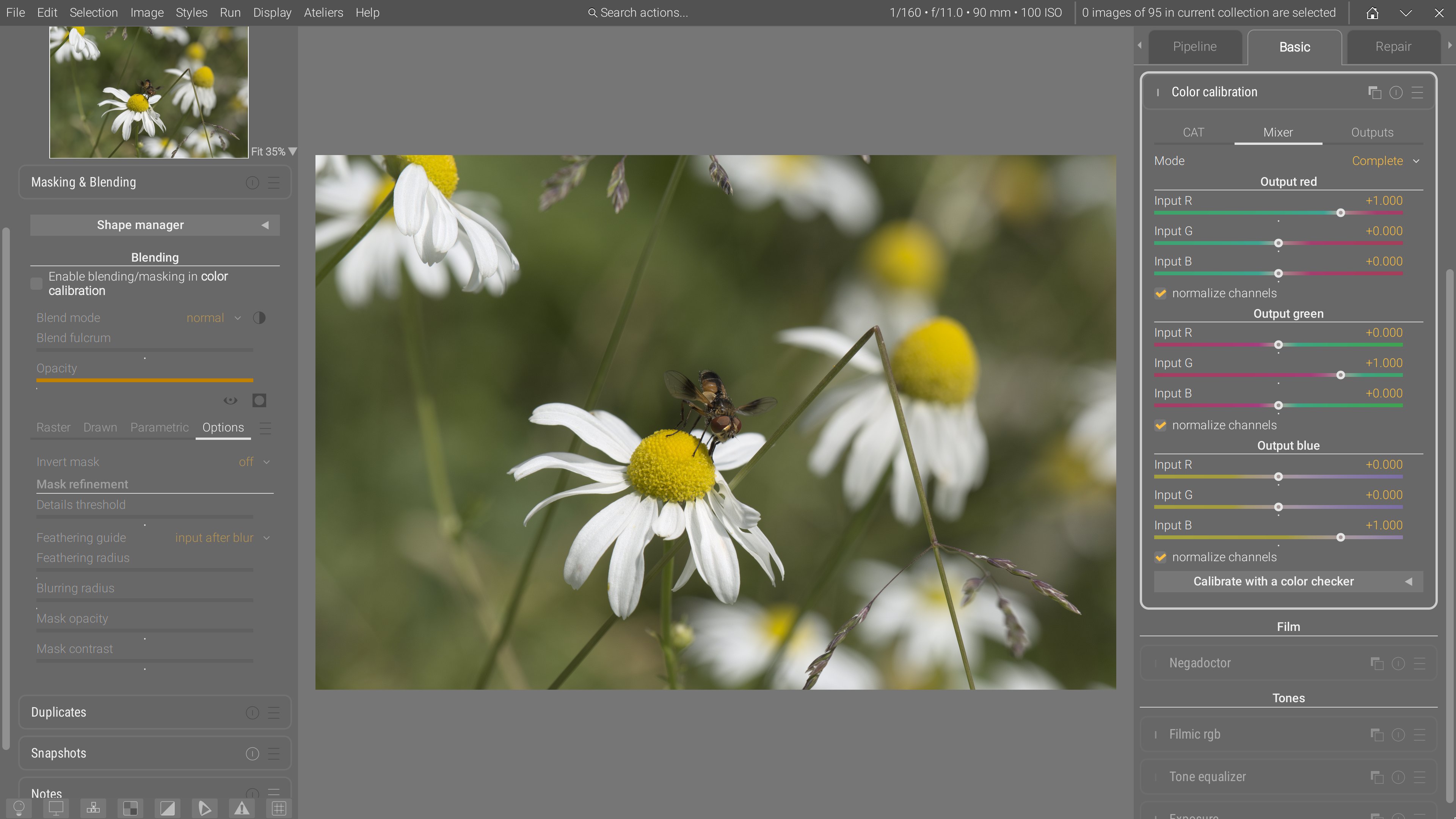Uncheck normalize channels under Output red

coord(1160,293)
